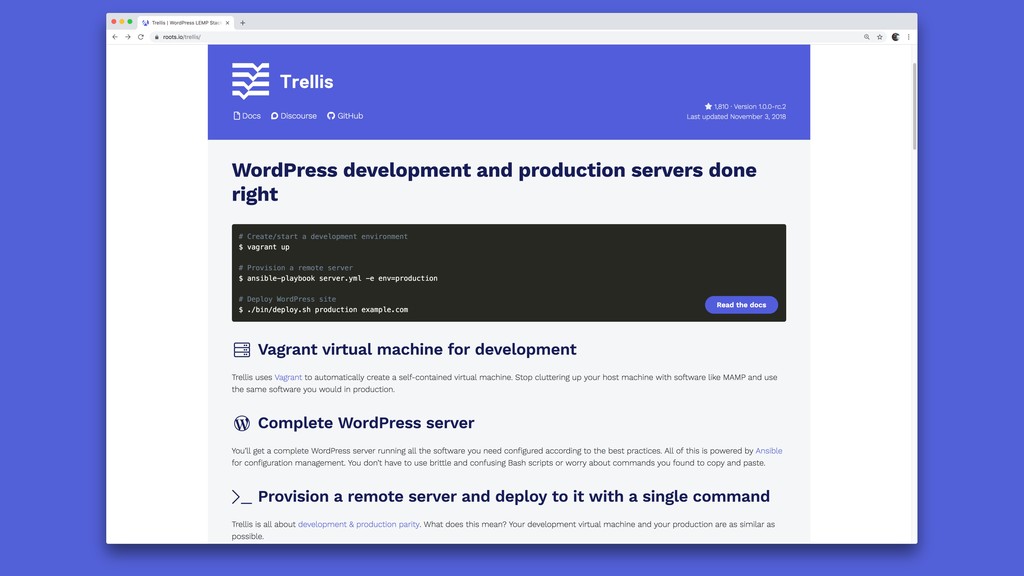Click 'Last updated November 3, 2018' text
The width and height of the screenshot is (1024, 576).
coord(736,117)
